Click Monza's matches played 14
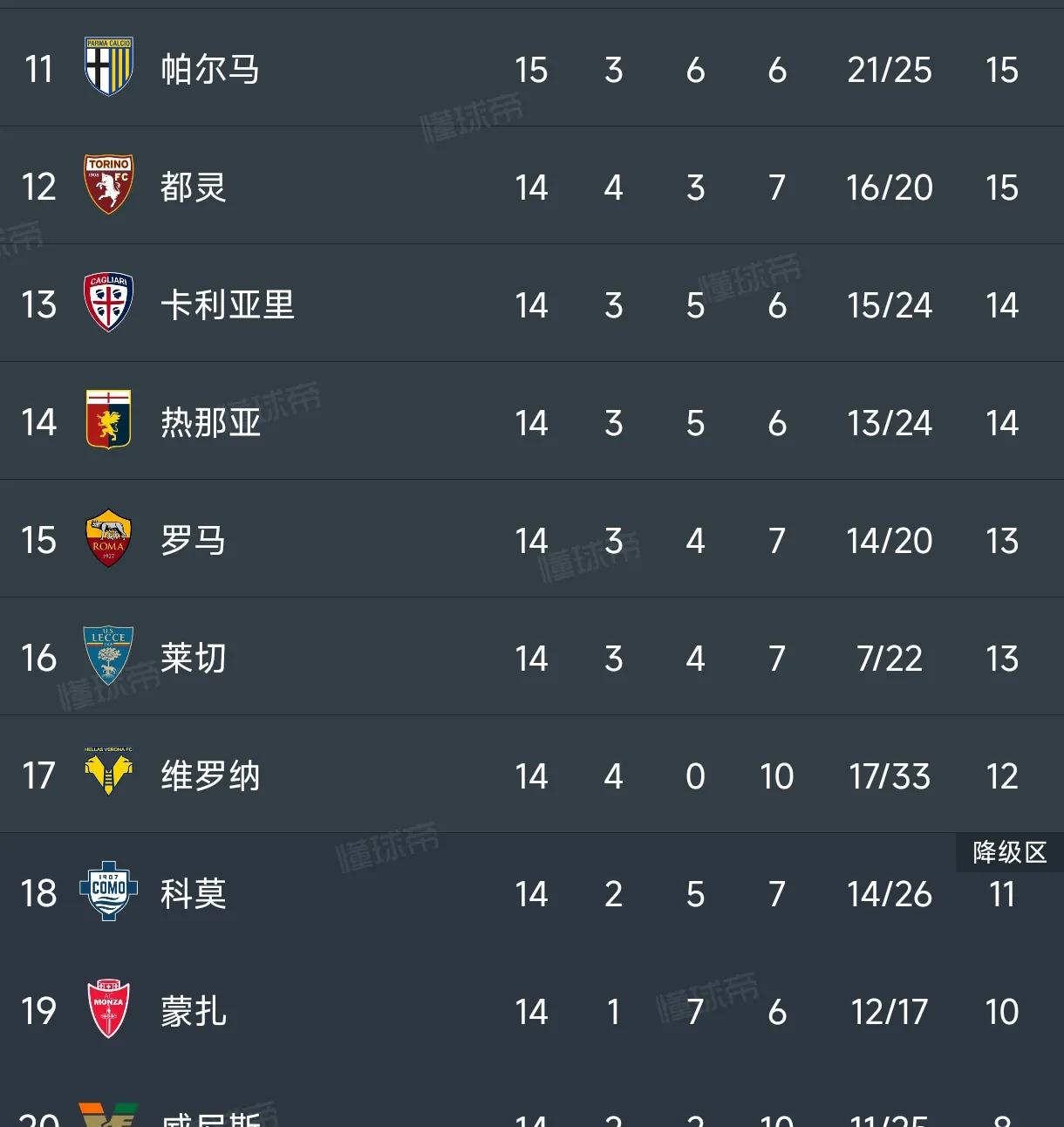The height and width of the screenshot is (1127, 1064). pyautogui.click(x=532, y=1010)
